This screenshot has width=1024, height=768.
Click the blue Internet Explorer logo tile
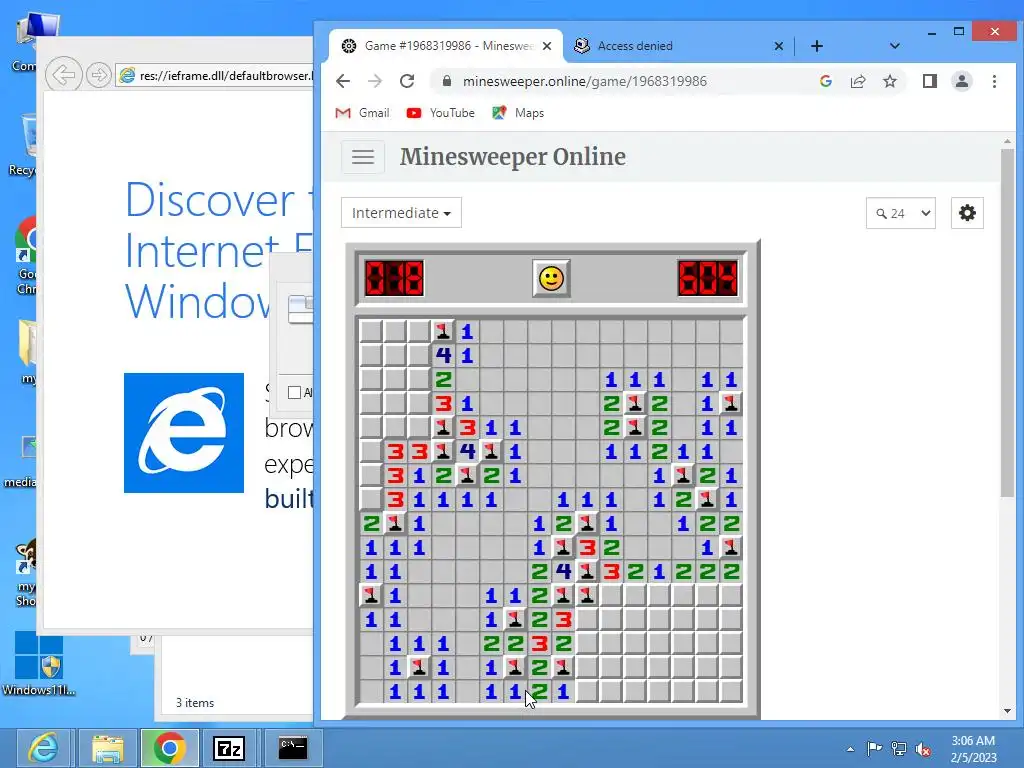coord(184,433)
